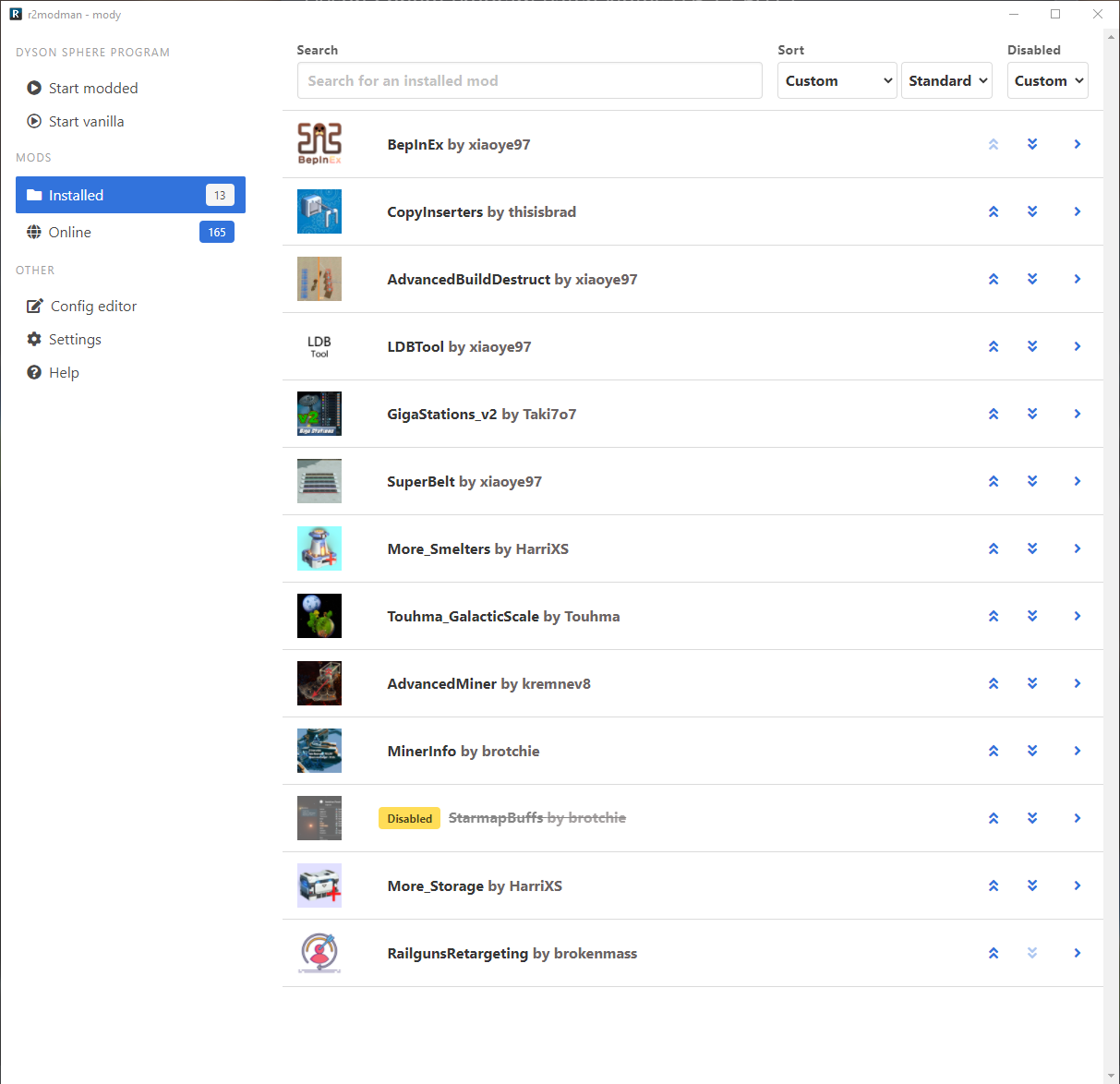This screenshot has height=1084, width=1120.
Task: Click the Installed count badge 13
Action: tap(220, 195)
